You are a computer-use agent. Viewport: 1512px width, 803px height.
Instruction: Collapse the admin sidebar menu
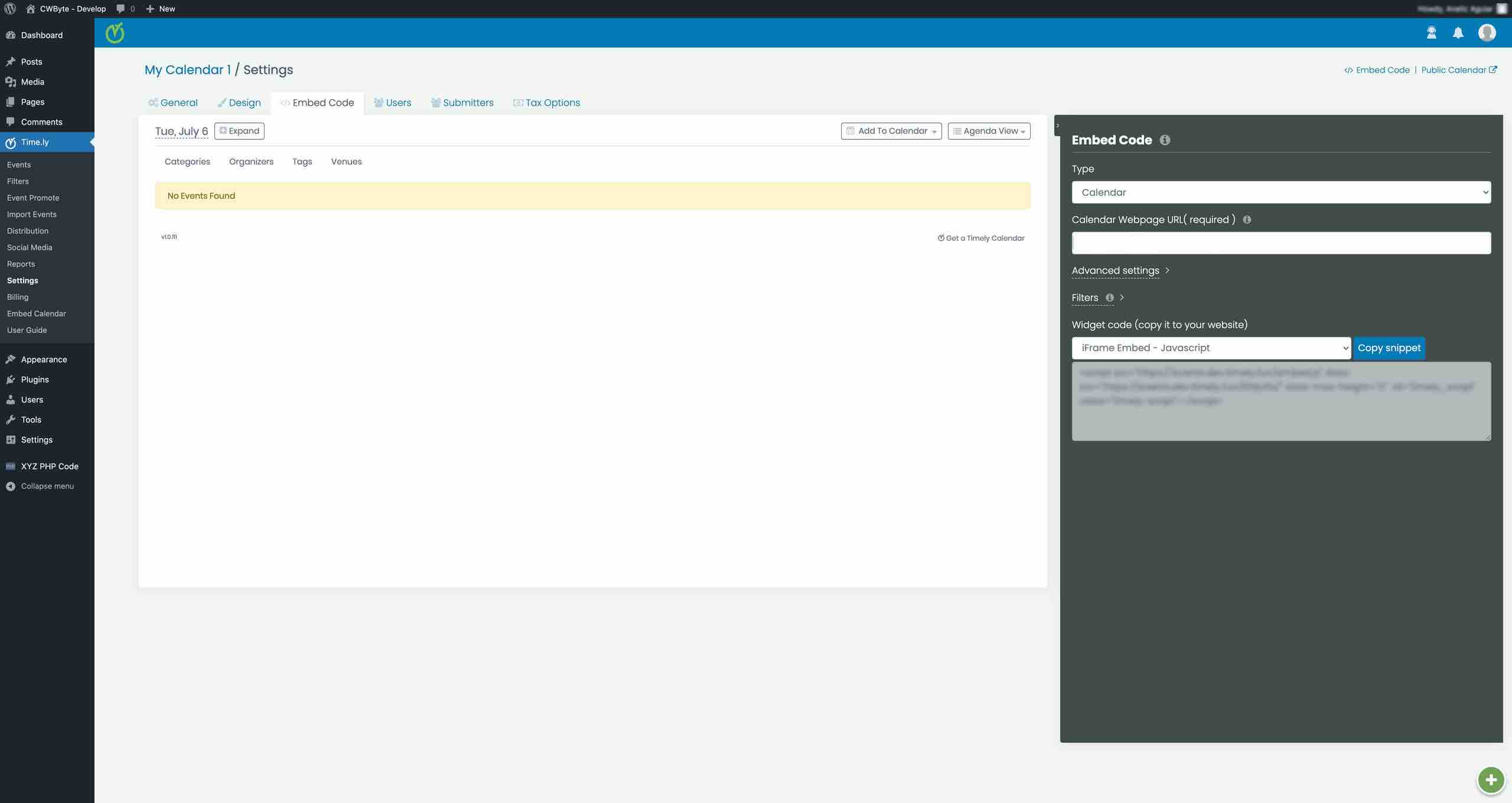coord(47,487)
